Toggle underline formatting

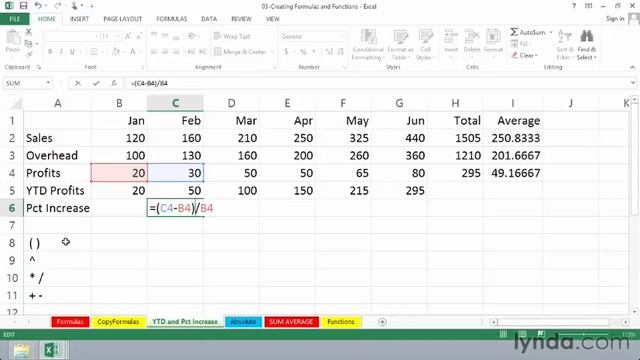72,51
